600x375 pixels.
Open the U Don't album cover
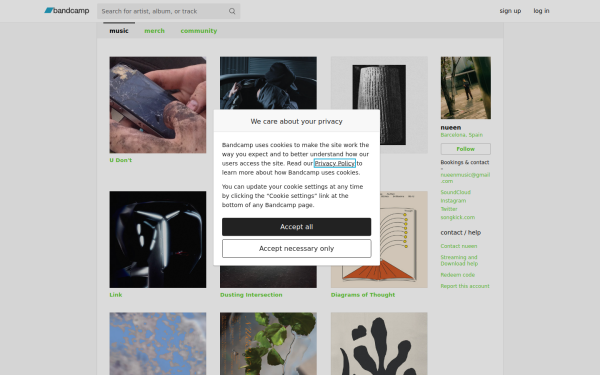[x=158, y=105]
